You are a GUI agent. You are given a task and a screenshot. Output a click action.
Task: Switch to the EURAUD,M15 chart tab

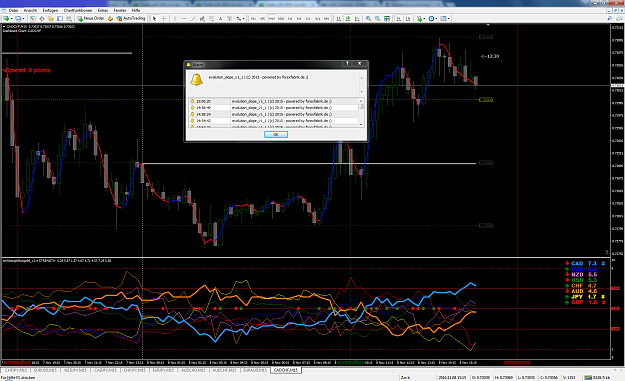pos(255,370)
